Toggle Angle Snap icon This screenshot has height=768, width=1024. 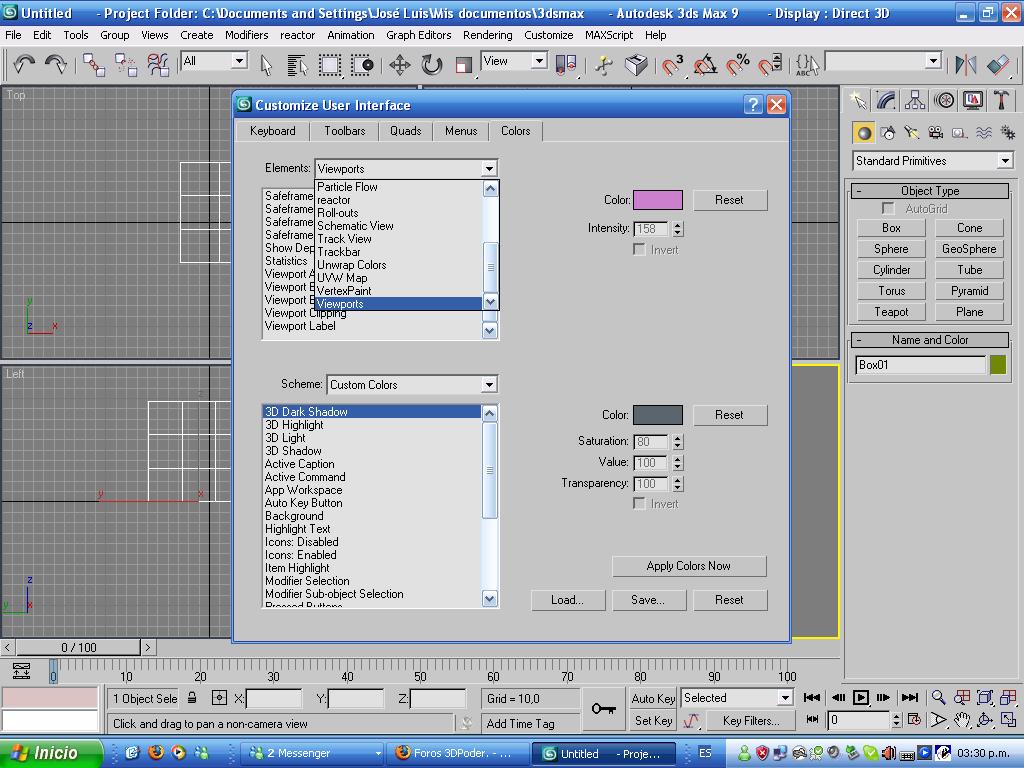pos(705,65)
